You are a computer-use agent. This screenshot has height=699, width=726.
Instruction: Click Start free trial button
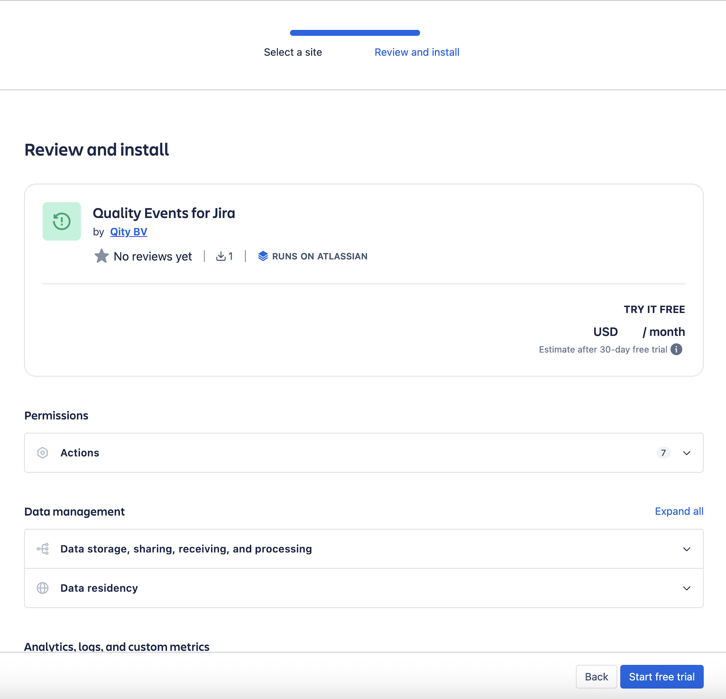click(662, 677)
